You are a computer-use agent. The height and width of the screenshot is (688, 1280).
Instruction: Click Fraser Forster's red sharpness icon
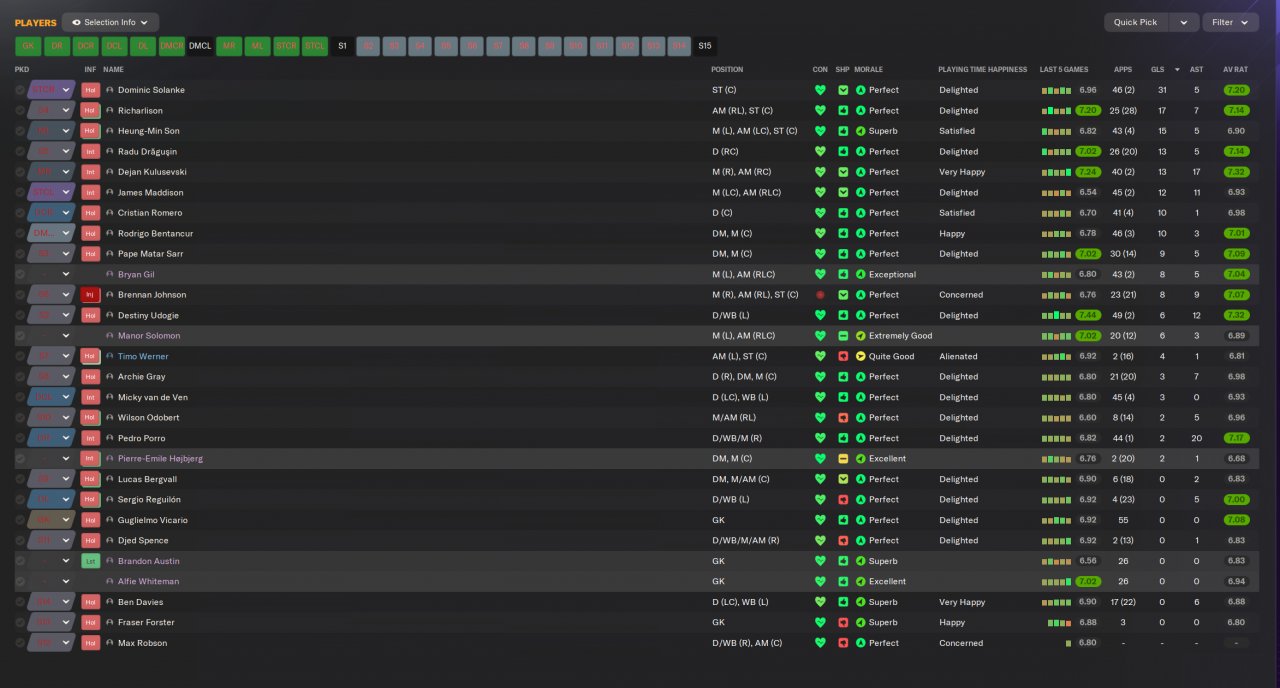point(843,622)
